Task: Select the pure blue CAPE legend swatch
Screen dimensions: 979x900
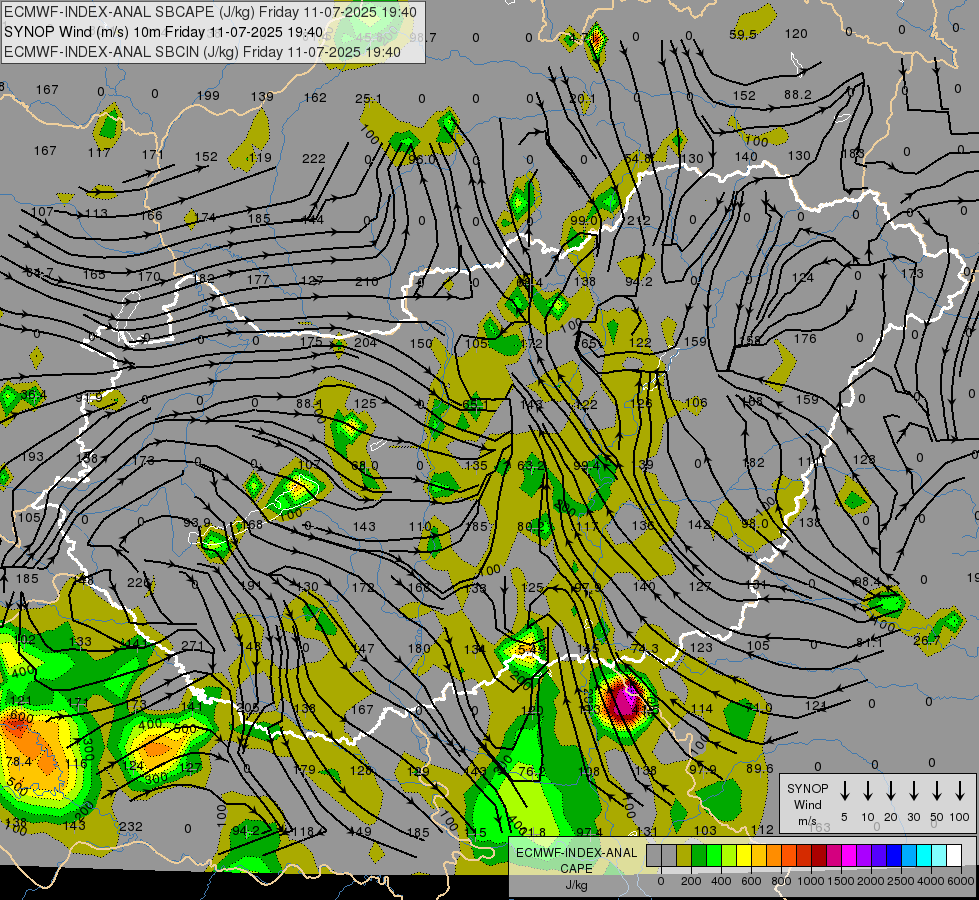Action: click(893, 856)
